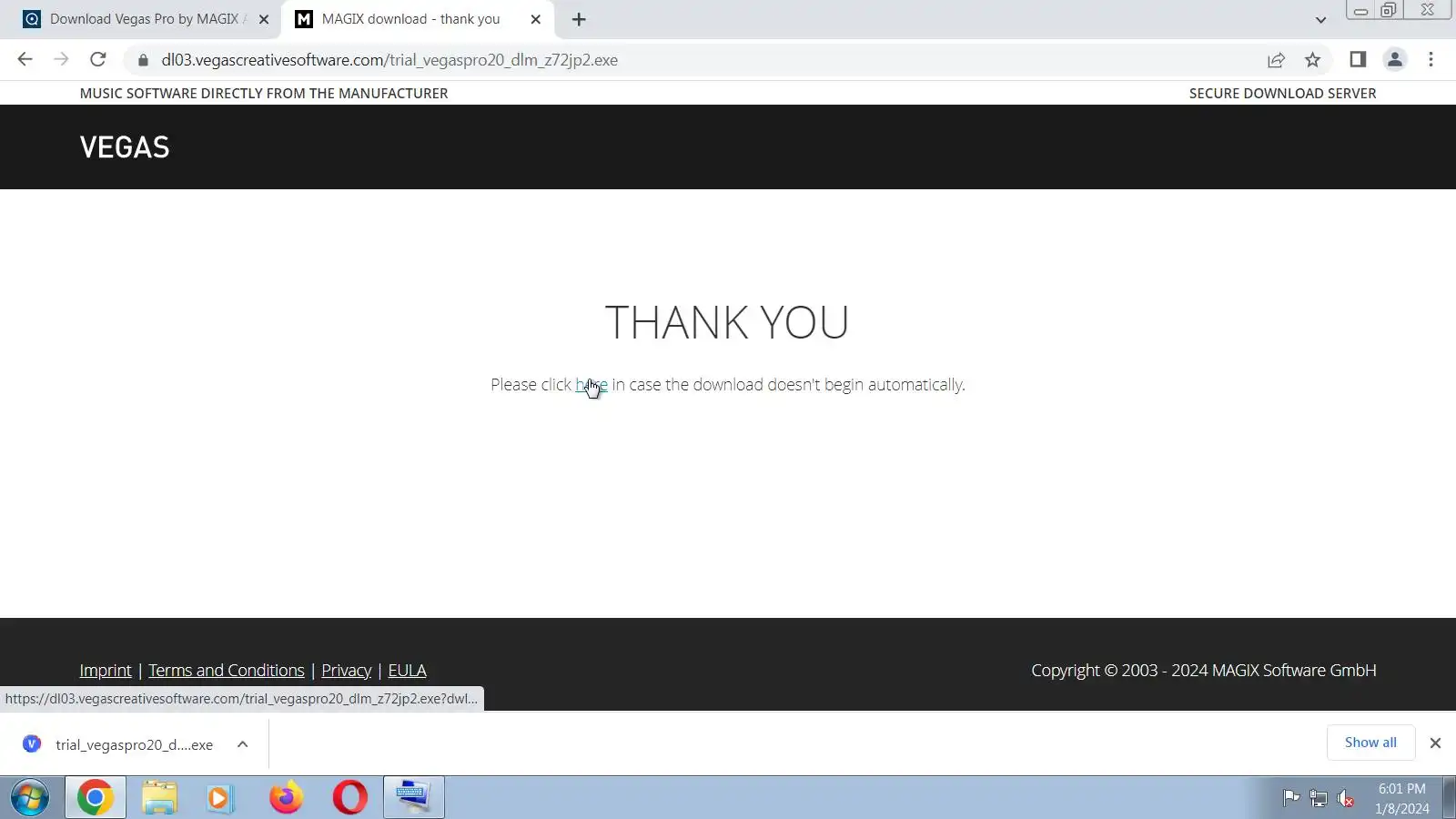Open the Privacy link

[347, 671]
